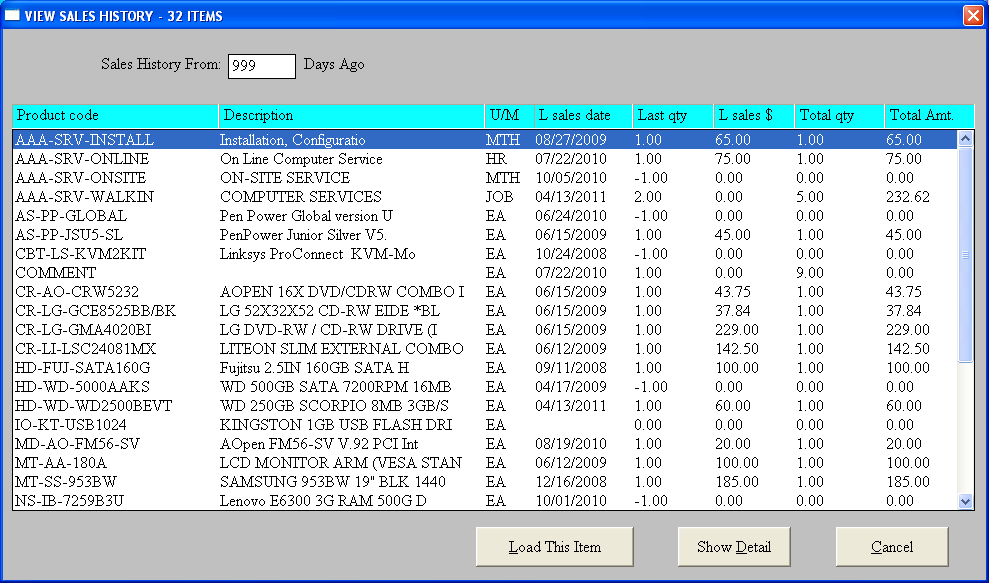Click the Total Amt. column header
The width and height of the screenshot is (989, 583).
click(927, 116)
